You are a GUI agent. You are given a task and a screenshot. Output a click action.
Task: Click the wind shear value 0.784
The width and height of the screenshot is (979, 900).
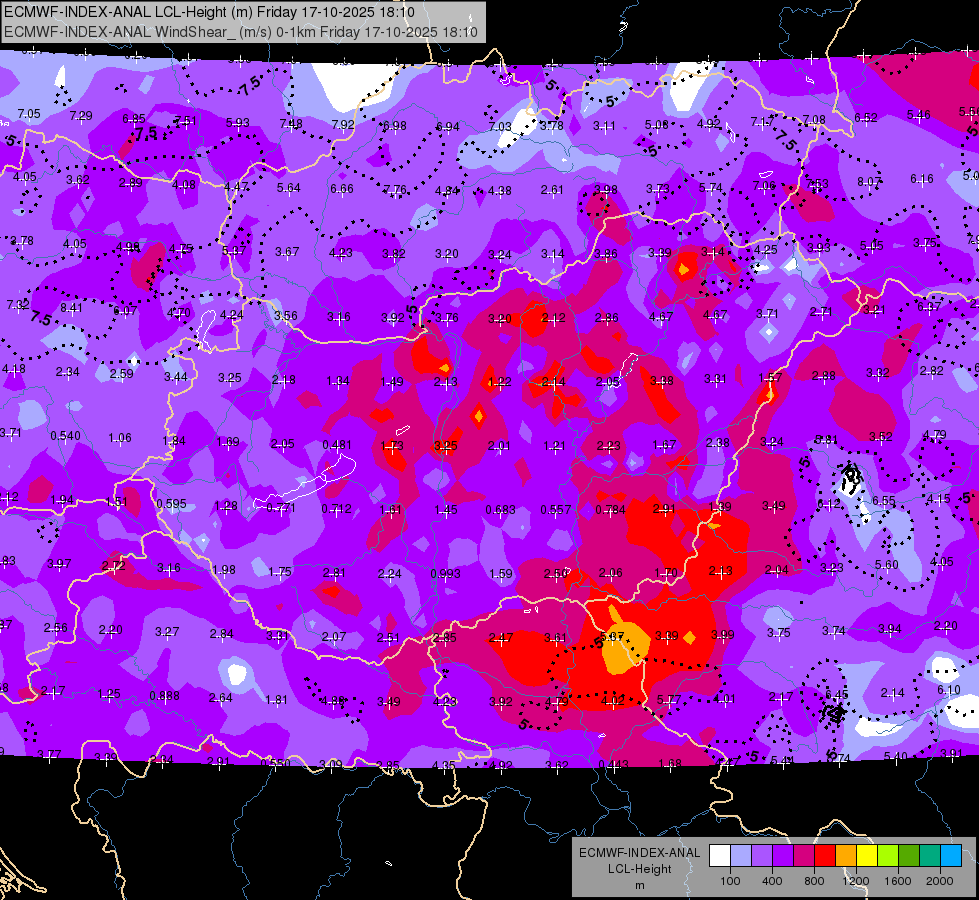tap(611, 510)
